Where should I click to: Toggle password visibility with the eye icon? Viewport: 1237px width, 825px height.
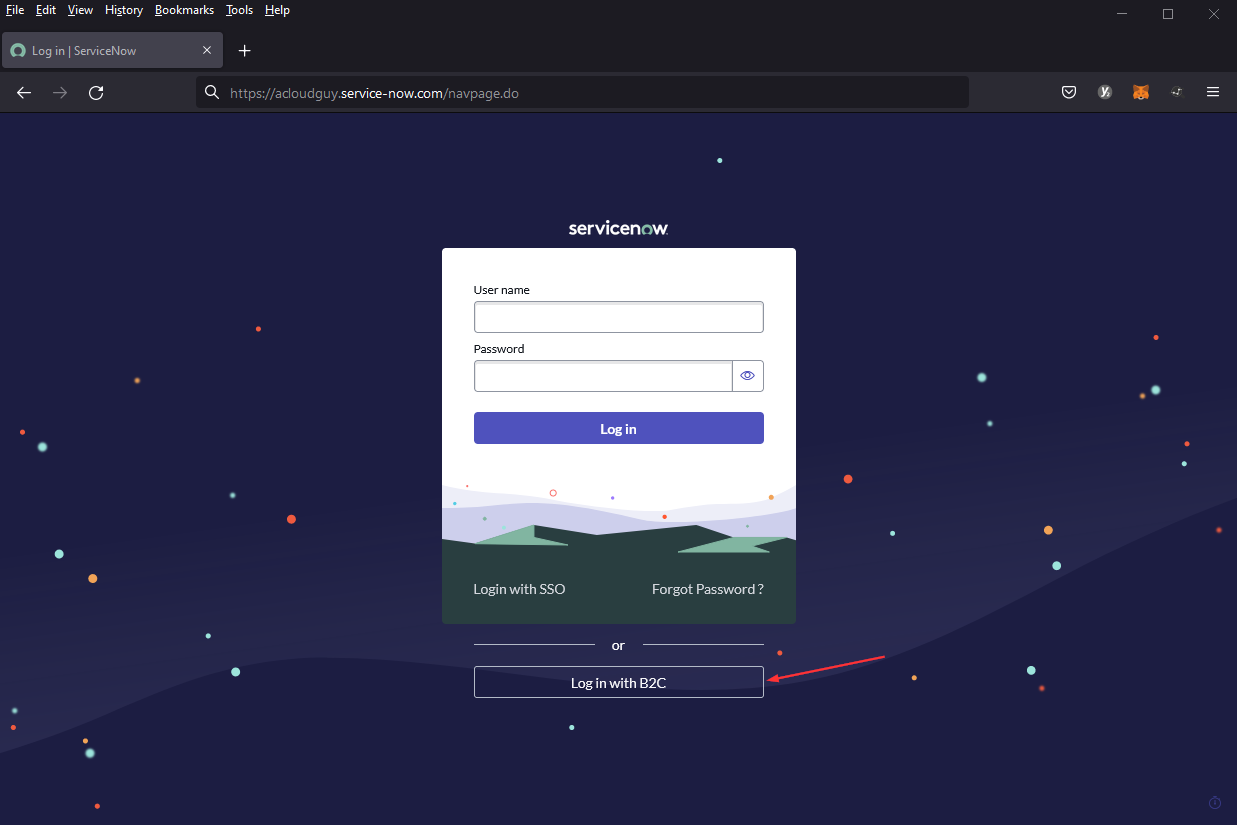tap(747, 375)
